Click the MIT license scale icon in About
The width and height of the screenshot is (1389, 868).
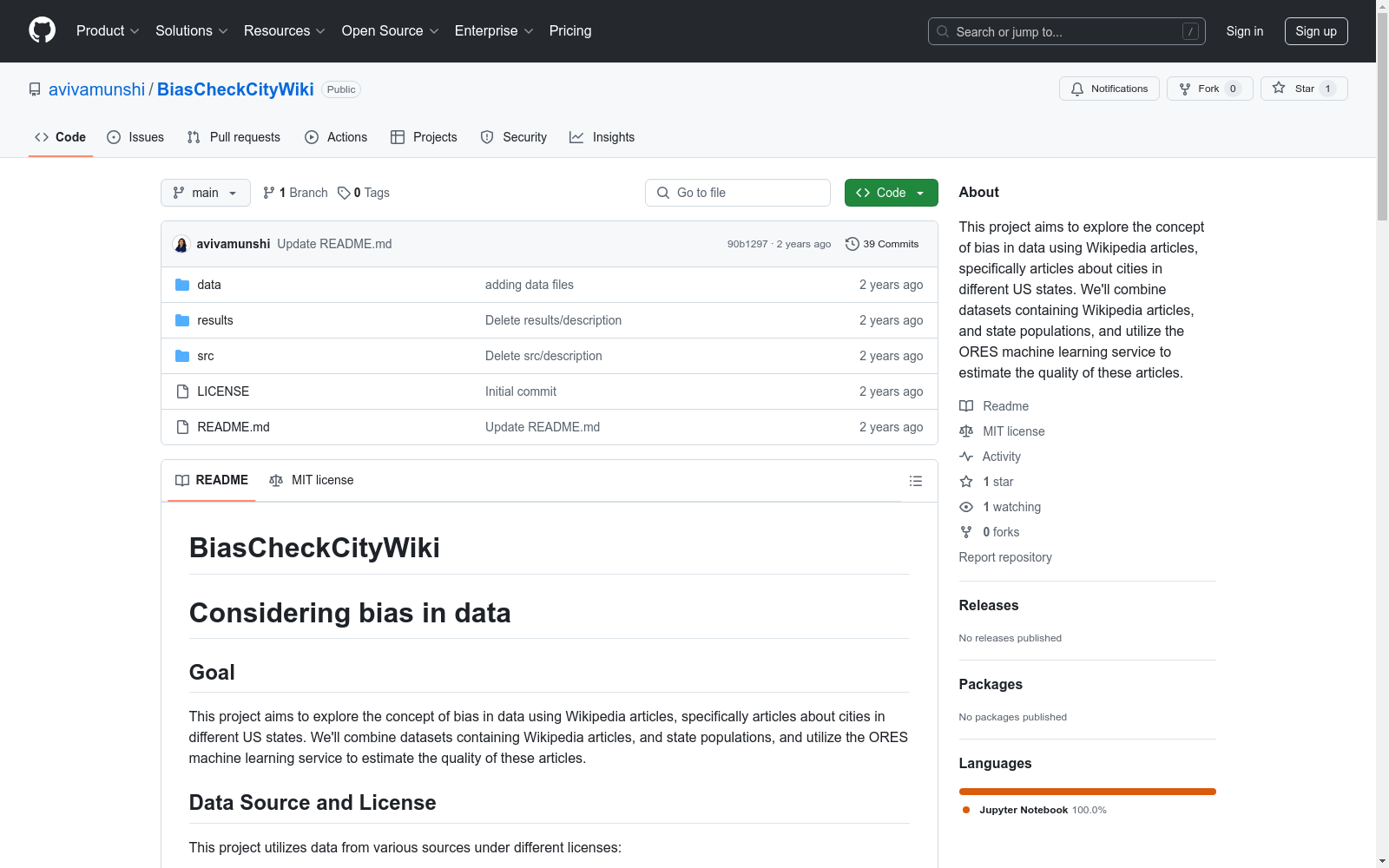click(x=966, y=431)
